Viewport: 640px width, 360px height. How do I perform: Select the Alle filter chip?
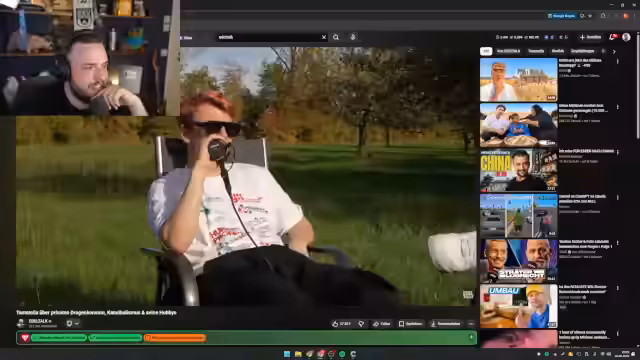pos(486,51)
